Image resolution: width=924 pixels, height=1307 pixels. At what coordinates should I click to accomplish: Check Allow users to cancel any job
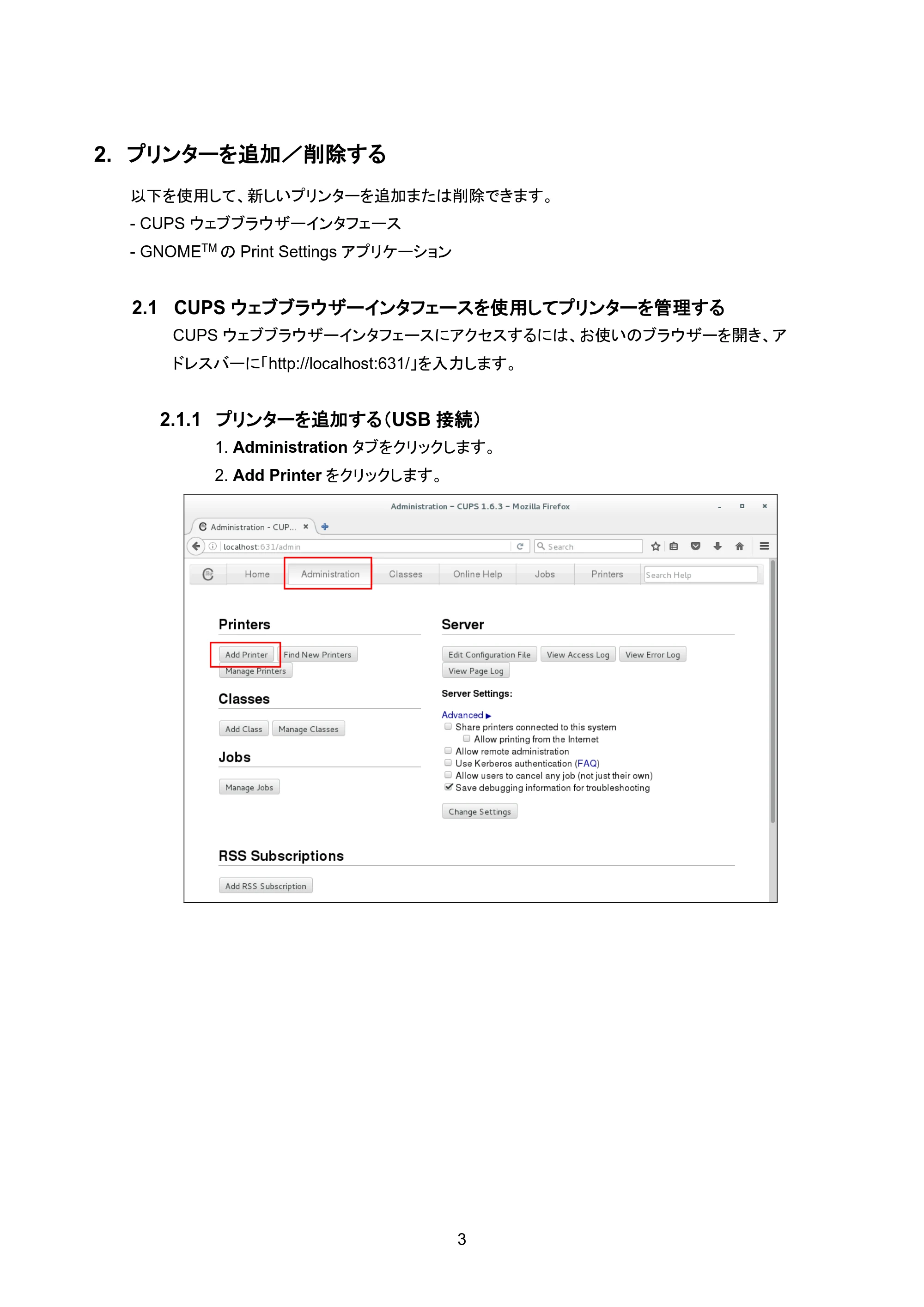point(448,775)
